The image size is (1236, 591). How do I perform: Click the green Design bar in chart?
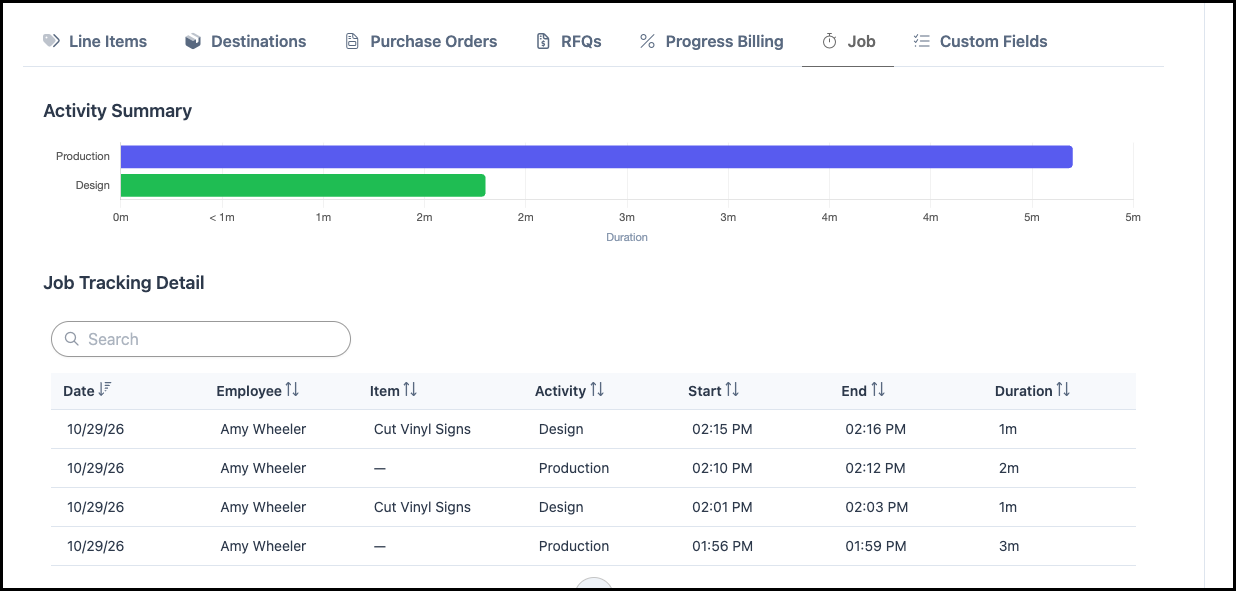coord(303,185)
